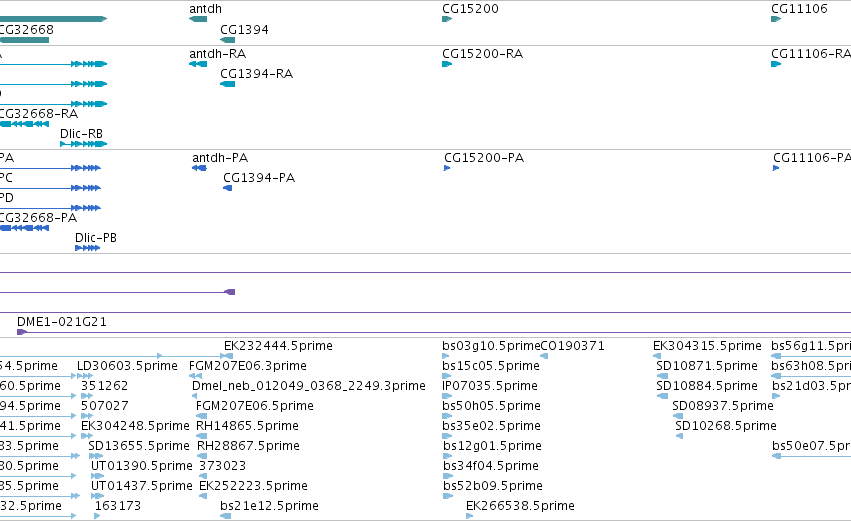Select the CG1394-PA protein glyph
Image resolution: width=851 pixels, height=521 pixels.
coord(228,188)
